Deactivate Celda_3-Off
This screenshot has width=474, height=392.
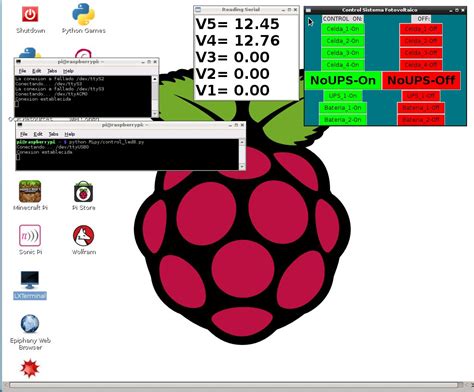click(421, 53)
